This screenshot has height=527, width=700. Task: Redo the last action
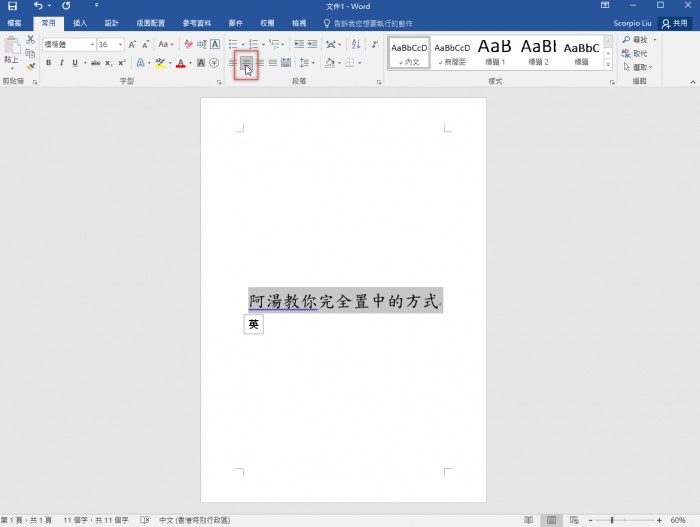pyautogui.click(x=66, y=6)
